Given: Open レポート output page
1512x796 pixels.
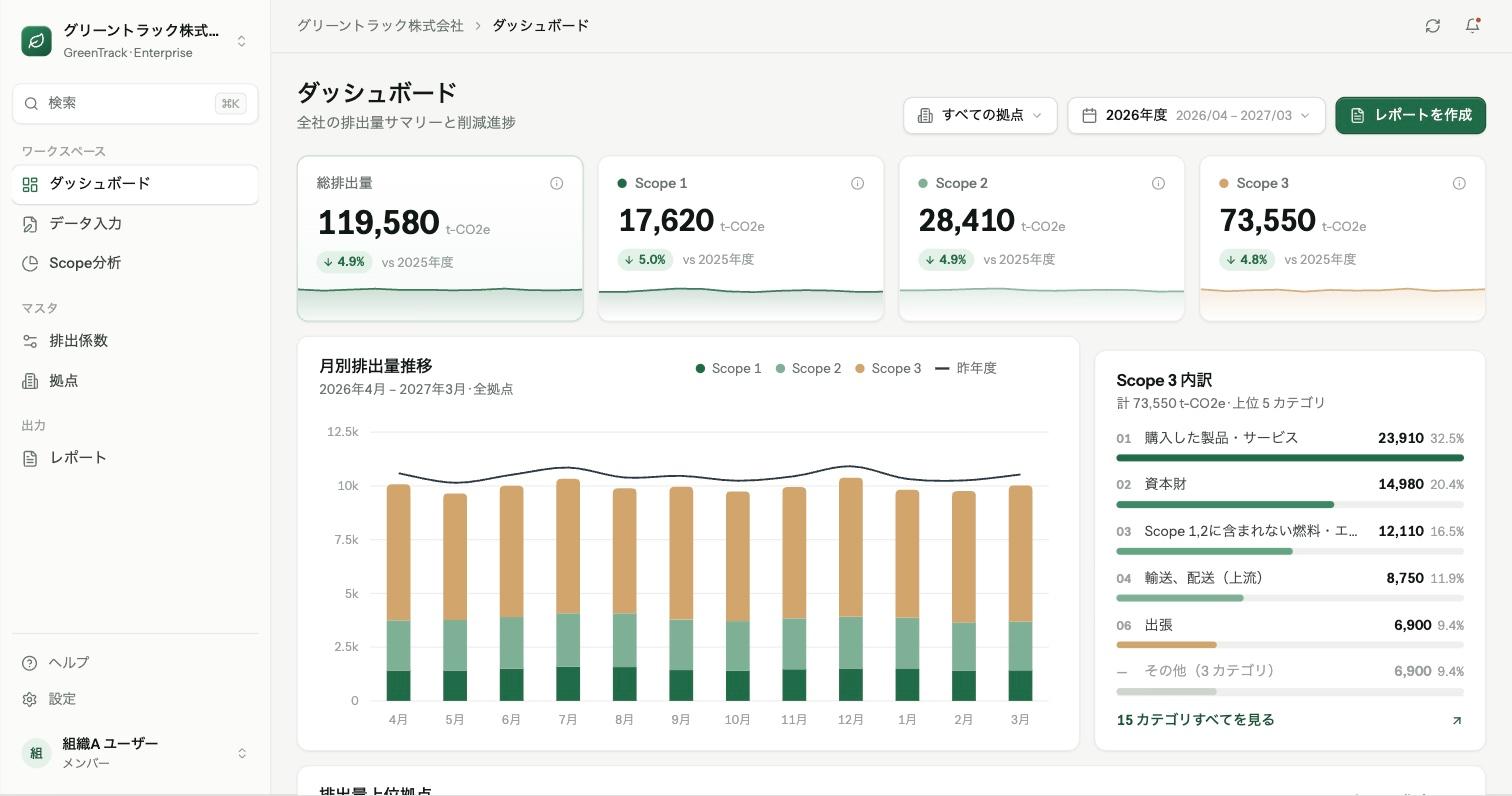Looking at the screenshot, I should coord(135,458).
